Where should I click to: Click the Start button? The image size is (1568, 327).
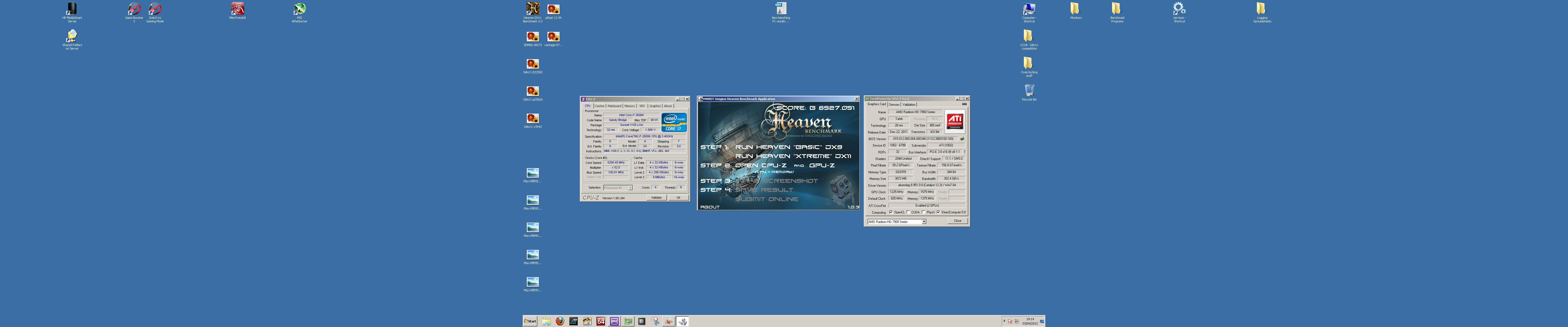(530, 321)
